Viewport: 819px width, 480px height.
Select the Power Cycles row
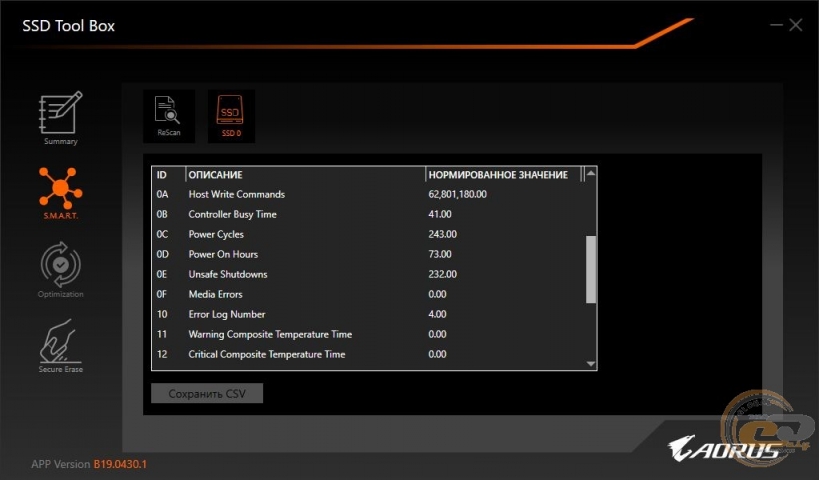click(x=369, y=234)
